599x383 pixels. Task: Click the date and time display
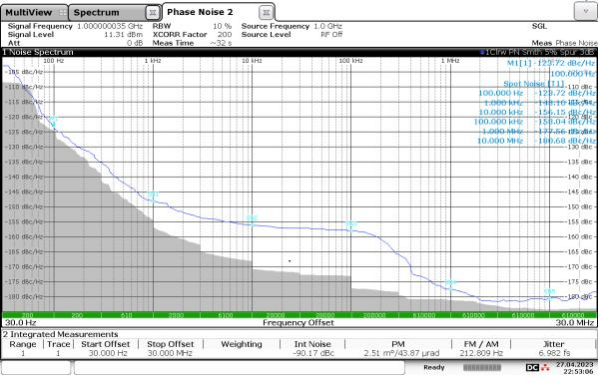[x=575, y=368]
